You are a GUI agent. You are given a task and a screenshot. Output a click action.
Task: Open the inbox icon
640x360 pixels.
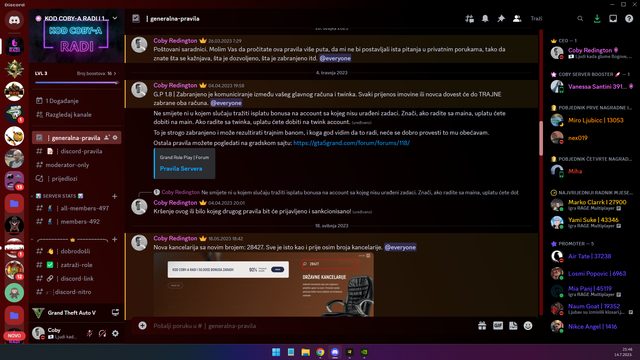tap(613, 18)
